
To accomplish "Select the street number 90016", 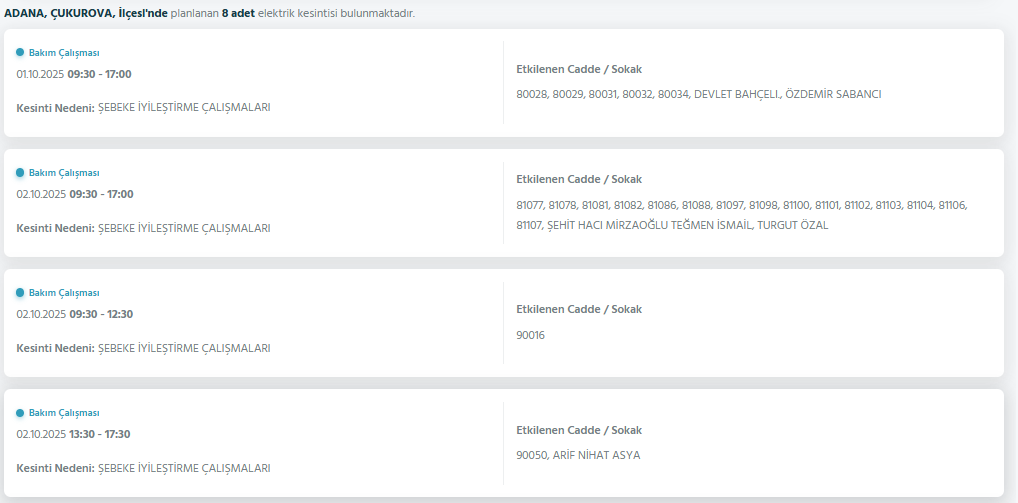I will (530, 335).
